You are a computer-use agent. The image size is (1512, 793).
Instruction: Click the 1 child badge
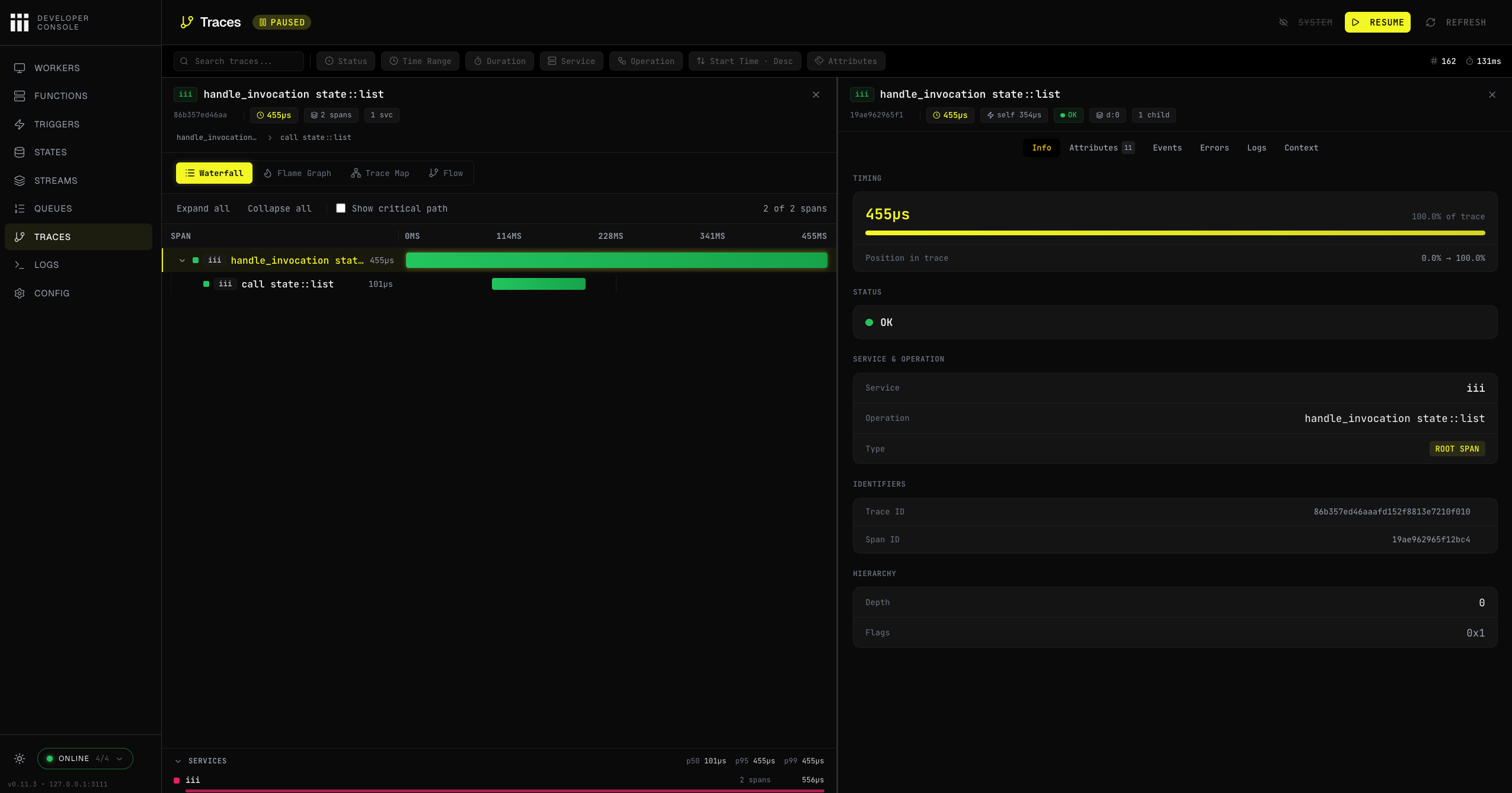[x=1153, y=115]
